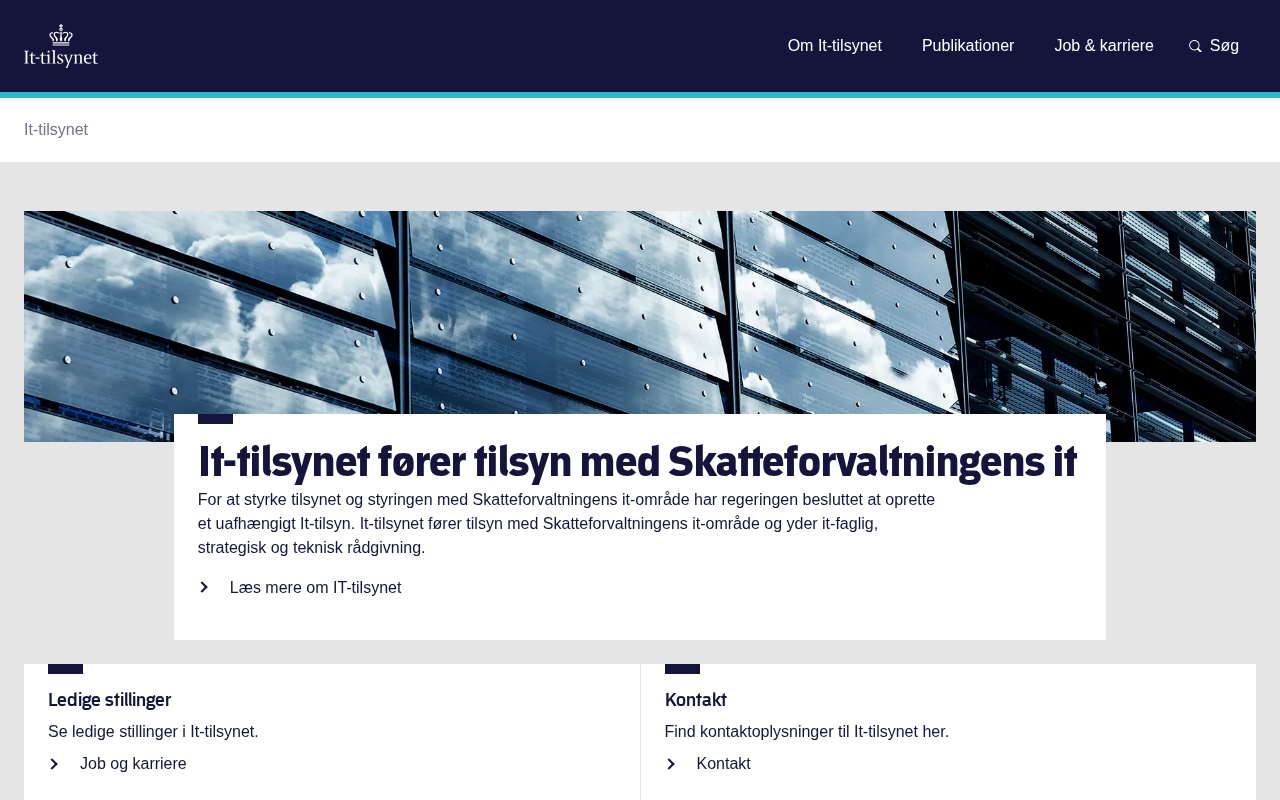Follow the Kontakt link with the arrow

(723, 764)
